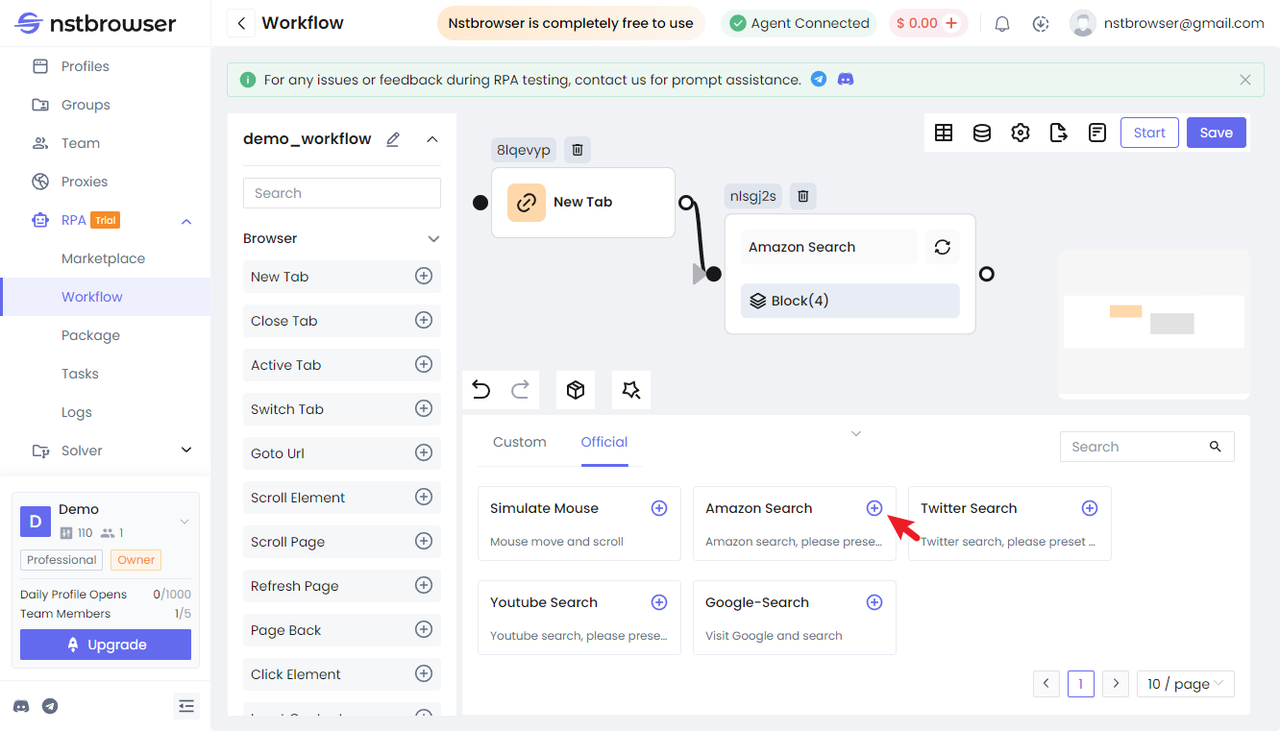
Task: Add Scroll Page node with plus icon
Action: (424, 541)
